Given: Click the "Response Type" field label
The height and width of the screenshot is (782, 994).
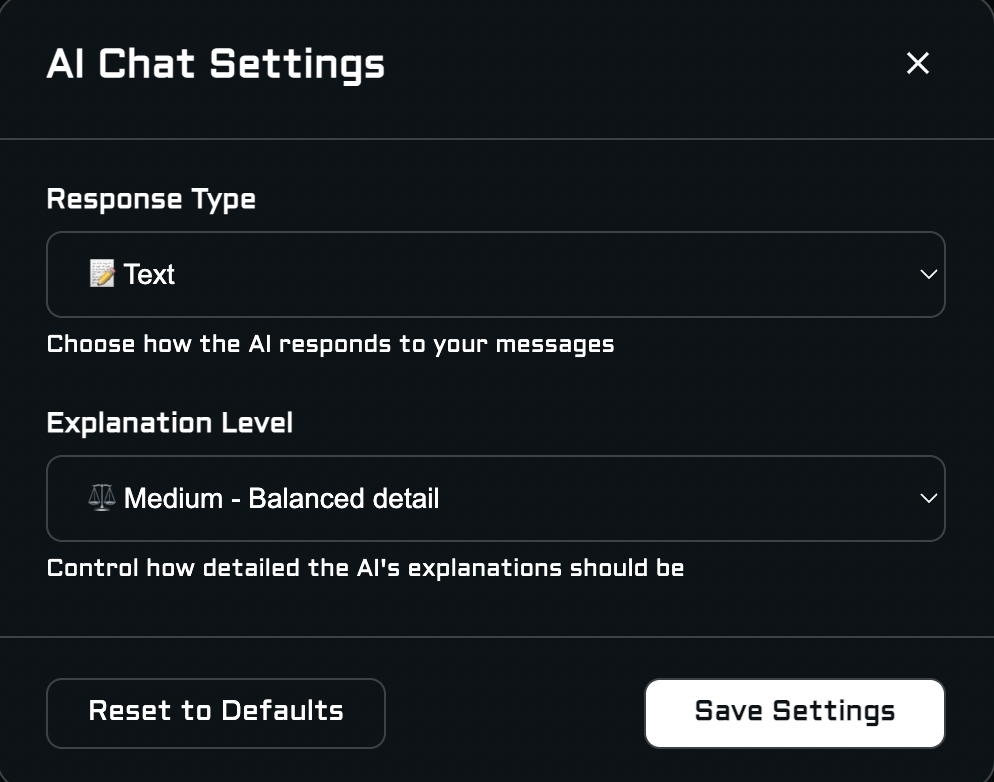Looking at the screenshot, I should (x=151, y=199).
